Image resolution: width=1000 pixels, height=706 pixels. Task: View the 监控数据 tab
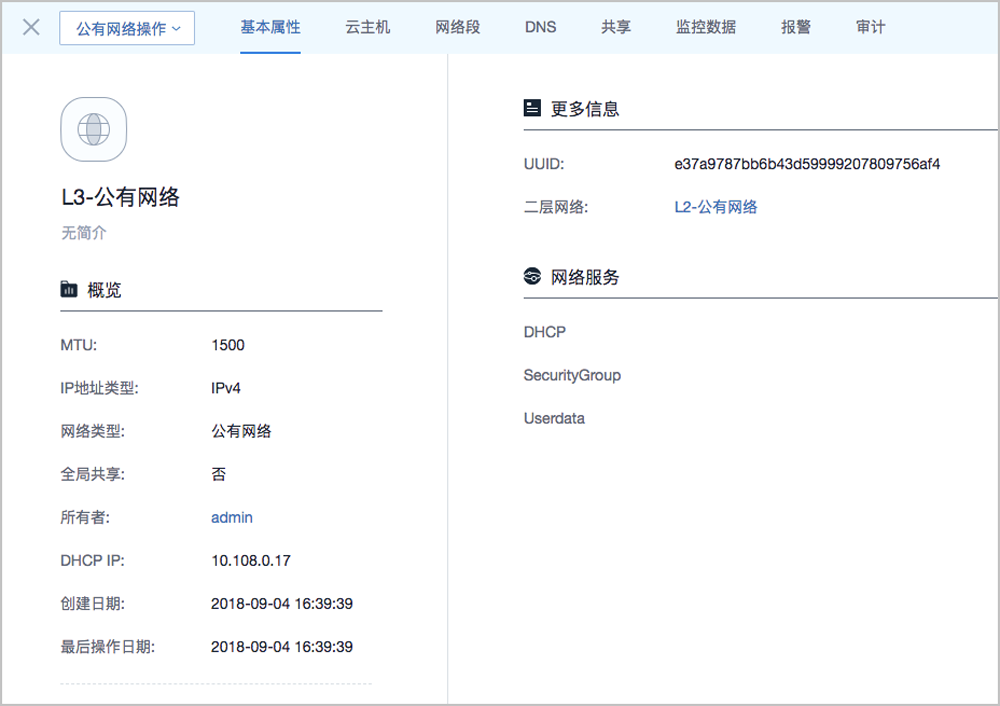(705, 27)
